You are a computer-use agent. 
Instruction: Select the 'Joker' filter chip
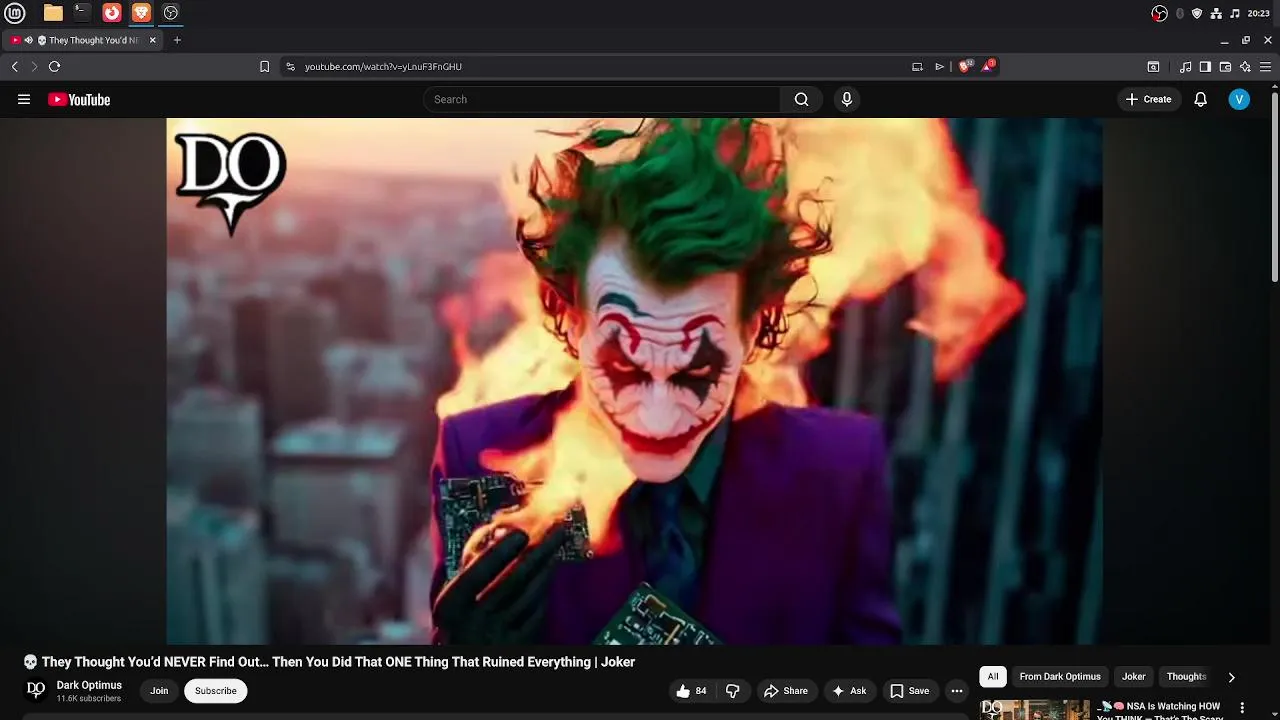(x=1134, y=677)
